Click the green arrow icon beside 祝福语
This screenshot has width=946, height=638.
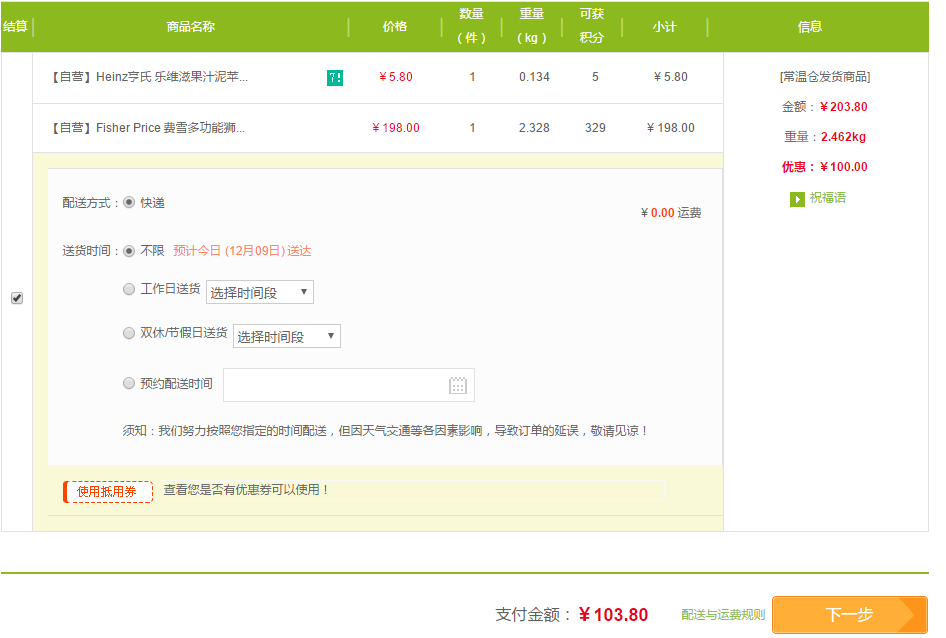(797, 199)
